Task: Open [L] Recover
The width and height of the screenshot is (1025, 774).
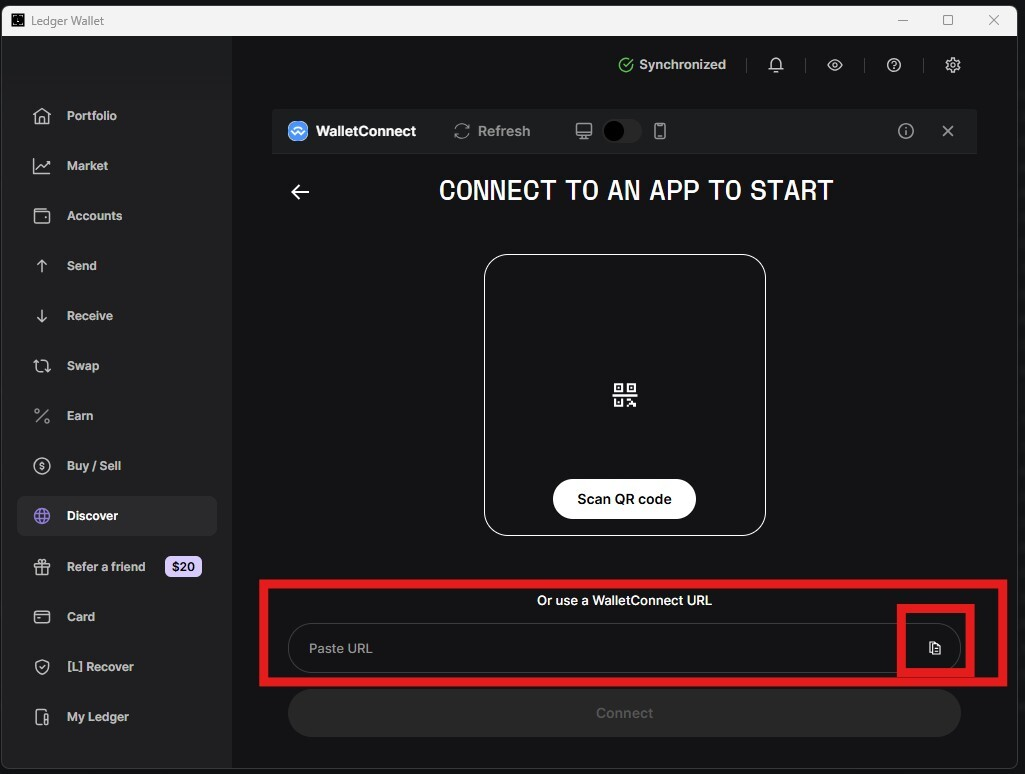Action: pos(100,667)
